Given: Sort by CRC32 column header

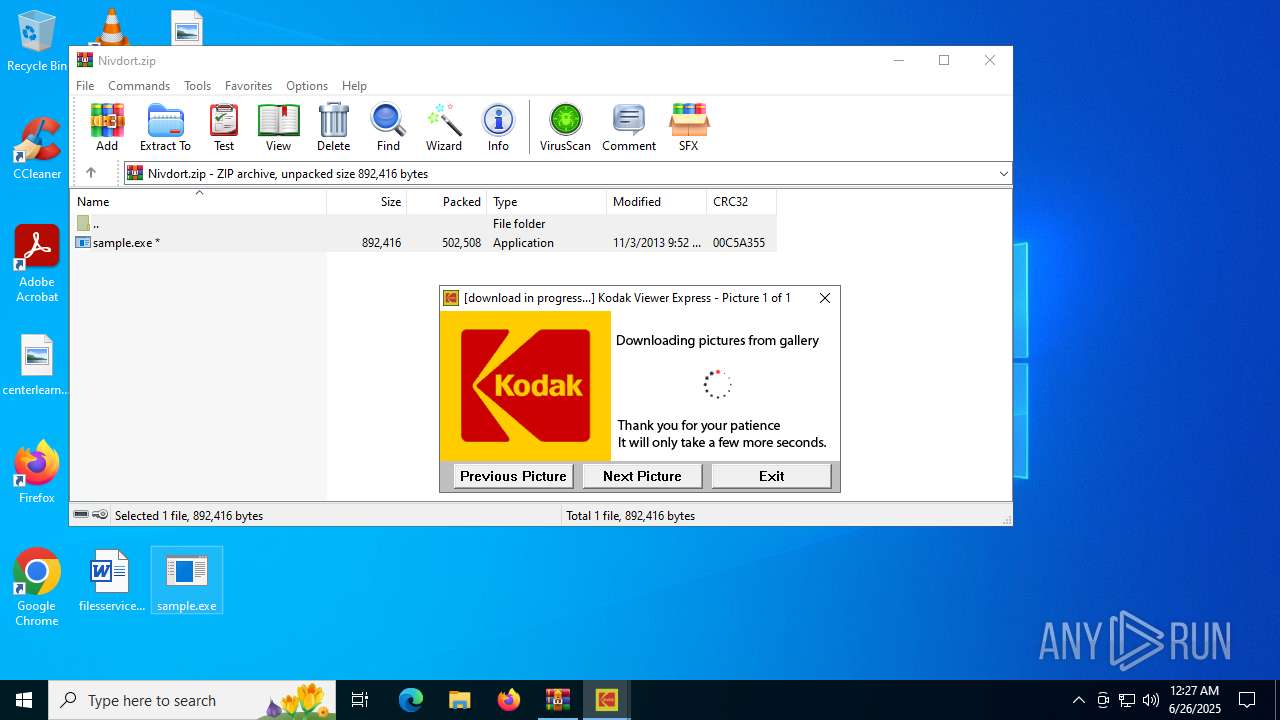Looking at the screenshot, I should pos(741,202).
